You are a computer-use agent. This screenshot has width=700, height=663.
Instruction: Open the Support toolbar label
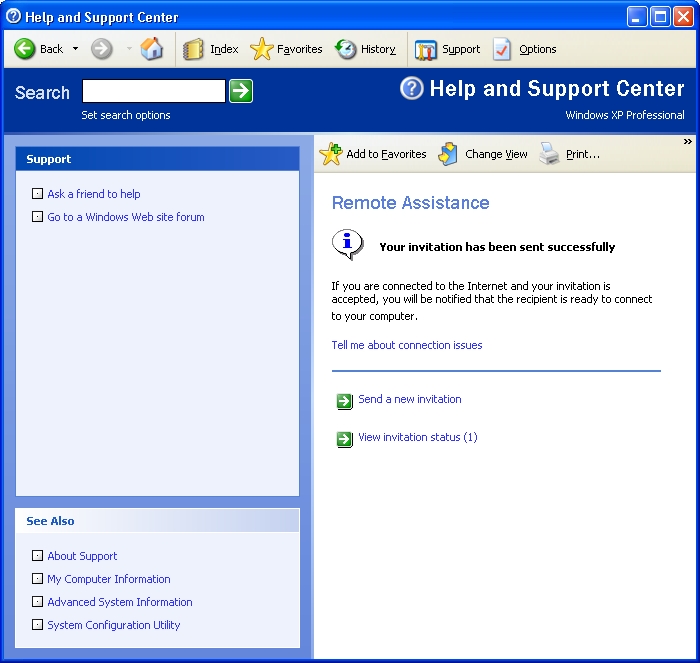click(x=461, y=49)
